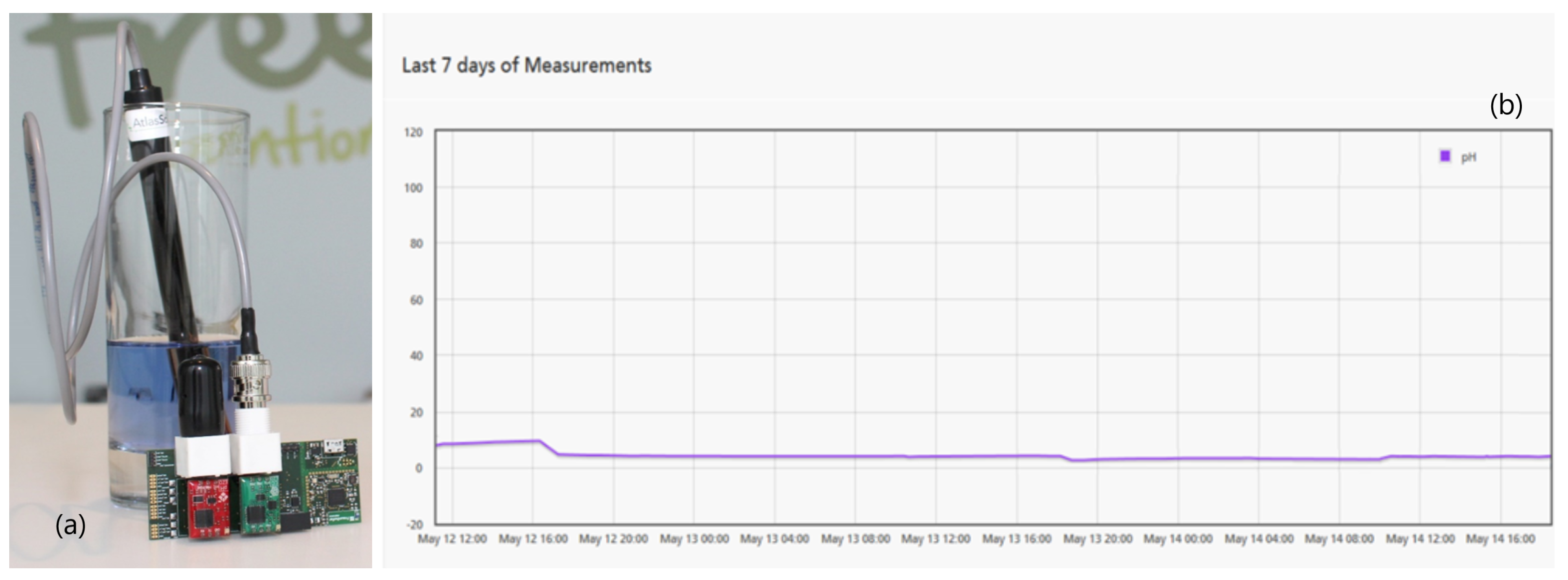Click the May 13 20:00 axis label
Screen dimensions: 1568x580
tap(1098, 539)
